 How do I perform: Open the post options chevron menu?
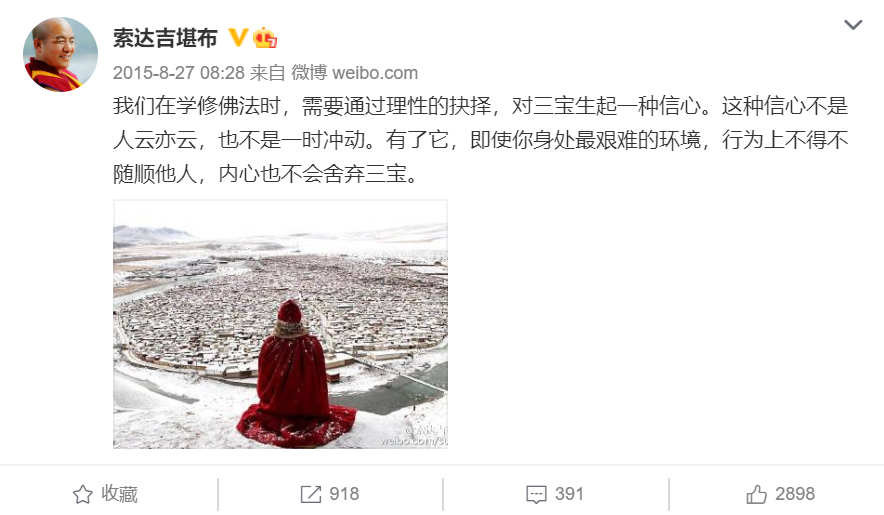click(852, 25)
